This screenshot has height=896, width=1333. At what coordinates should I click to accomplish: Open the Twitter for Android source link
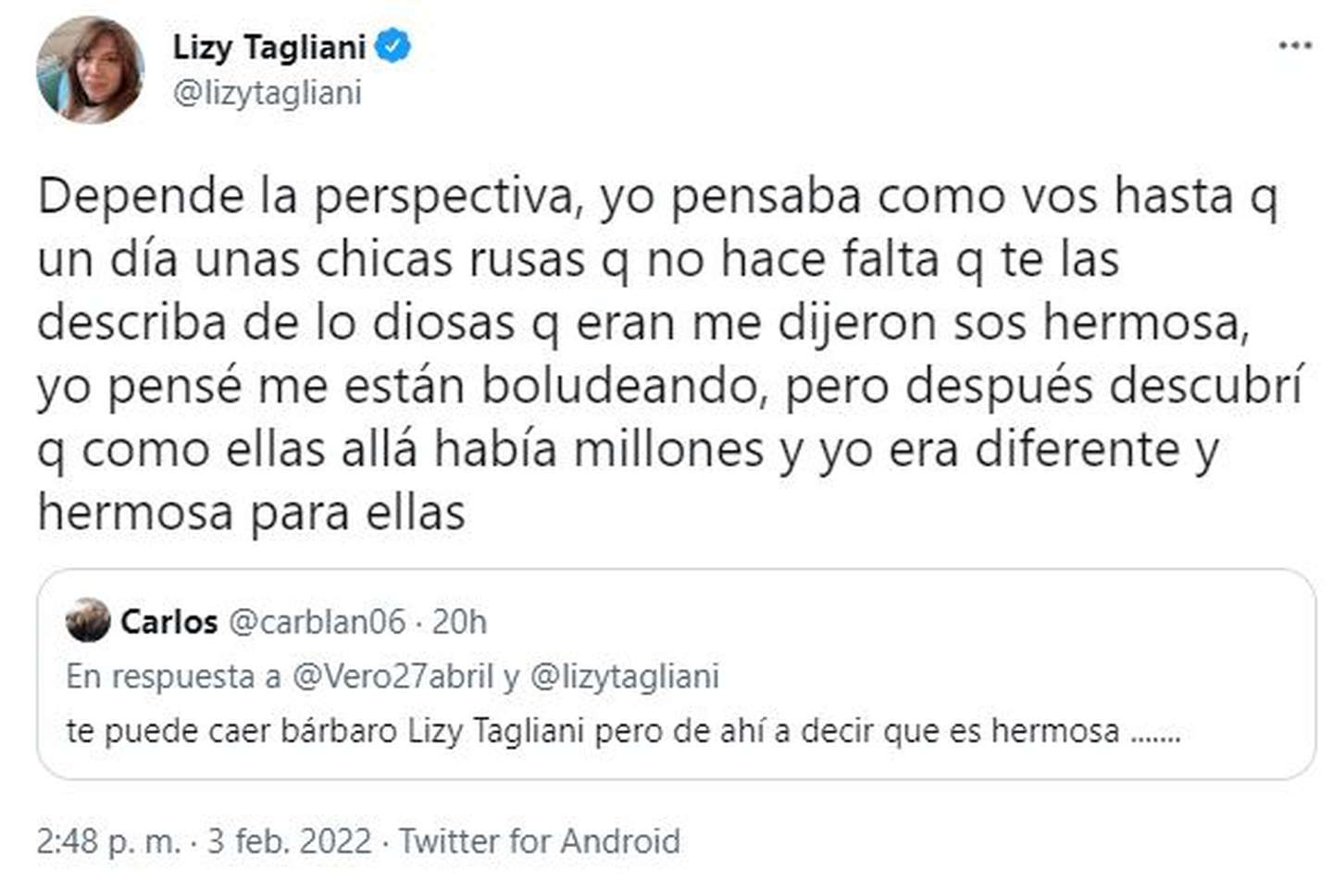point(539,841)
